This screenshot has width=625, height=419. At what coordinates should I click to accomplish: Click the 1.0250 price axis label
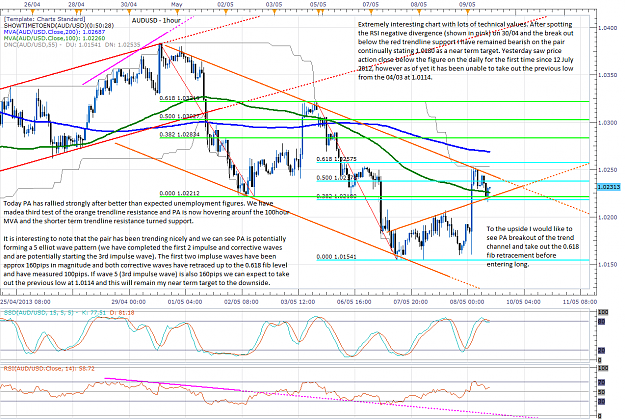pos(608,170)
